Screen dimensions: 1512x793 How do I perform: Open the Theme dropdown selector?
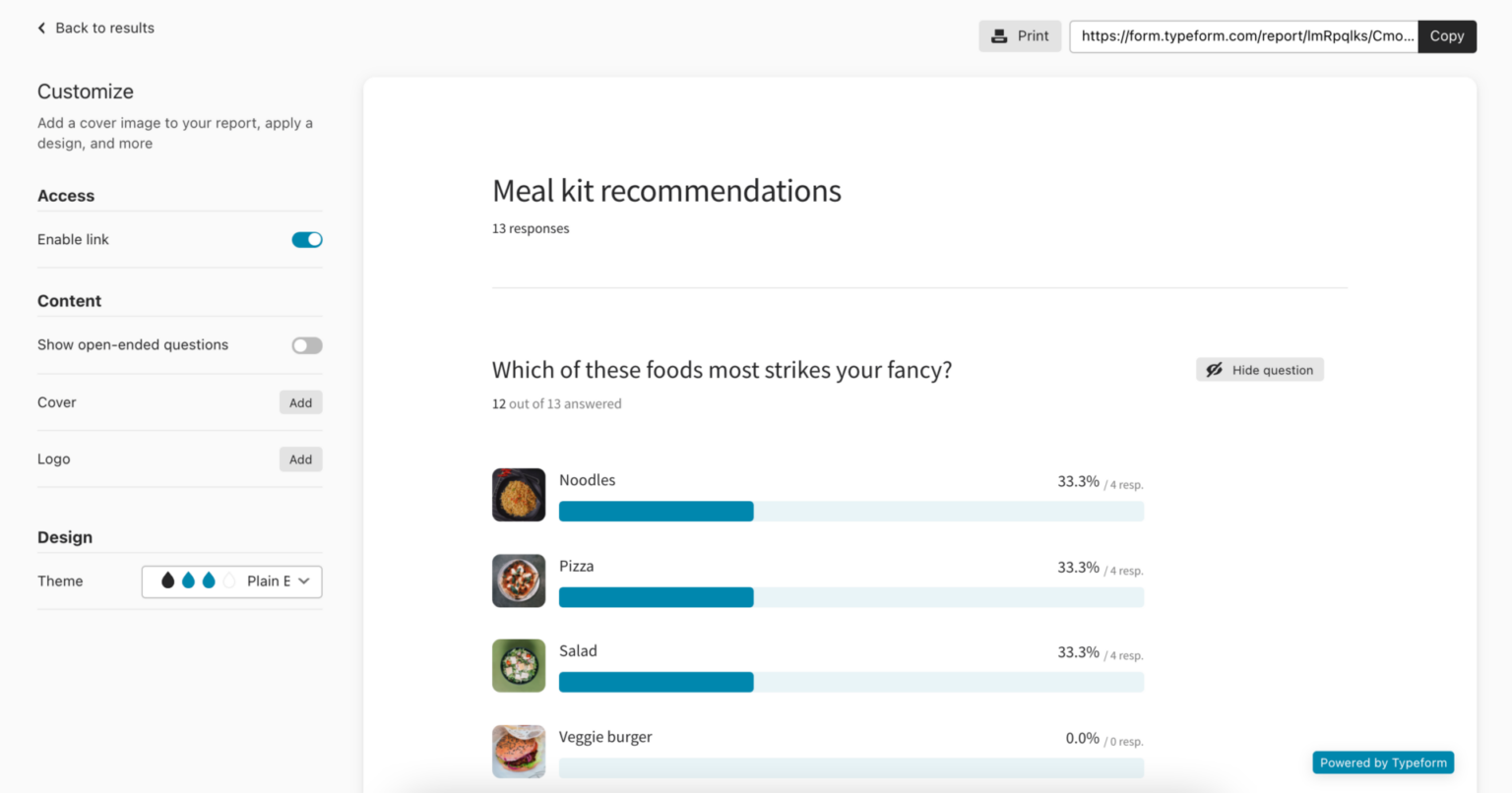(x=232, y=581)
